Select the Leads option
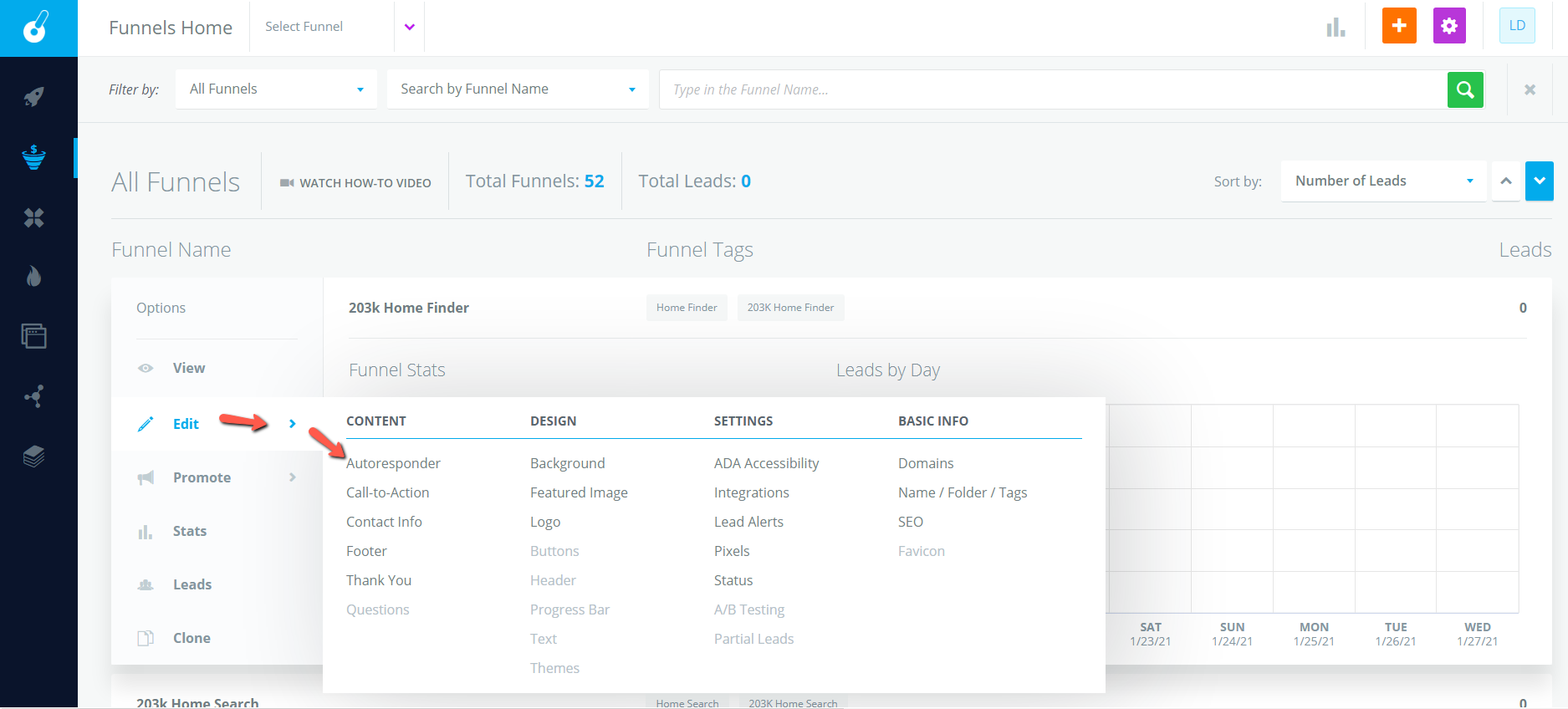Screen dimensions: 1568x709 pos(192,584)
